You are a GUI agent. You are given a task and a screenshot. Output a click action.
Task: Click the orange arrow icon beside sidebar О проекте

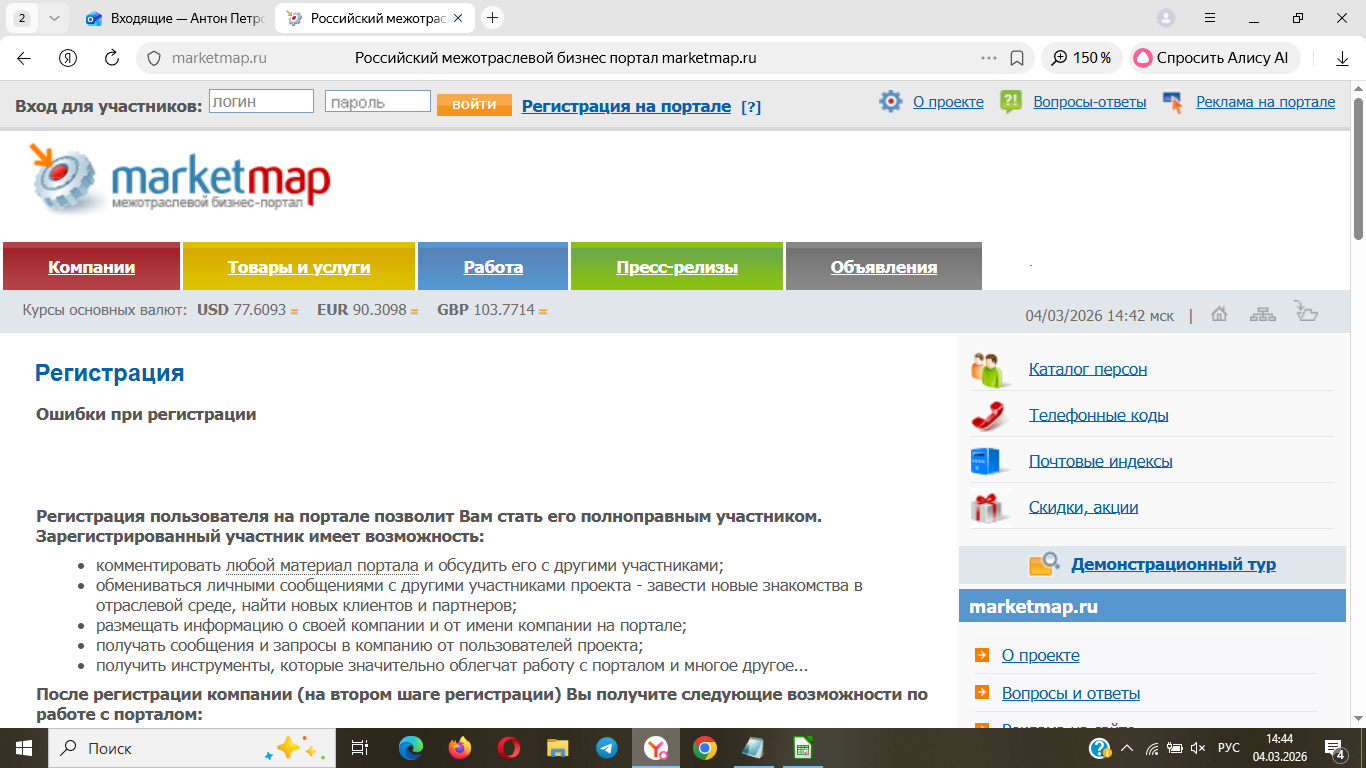click(981, 656)
